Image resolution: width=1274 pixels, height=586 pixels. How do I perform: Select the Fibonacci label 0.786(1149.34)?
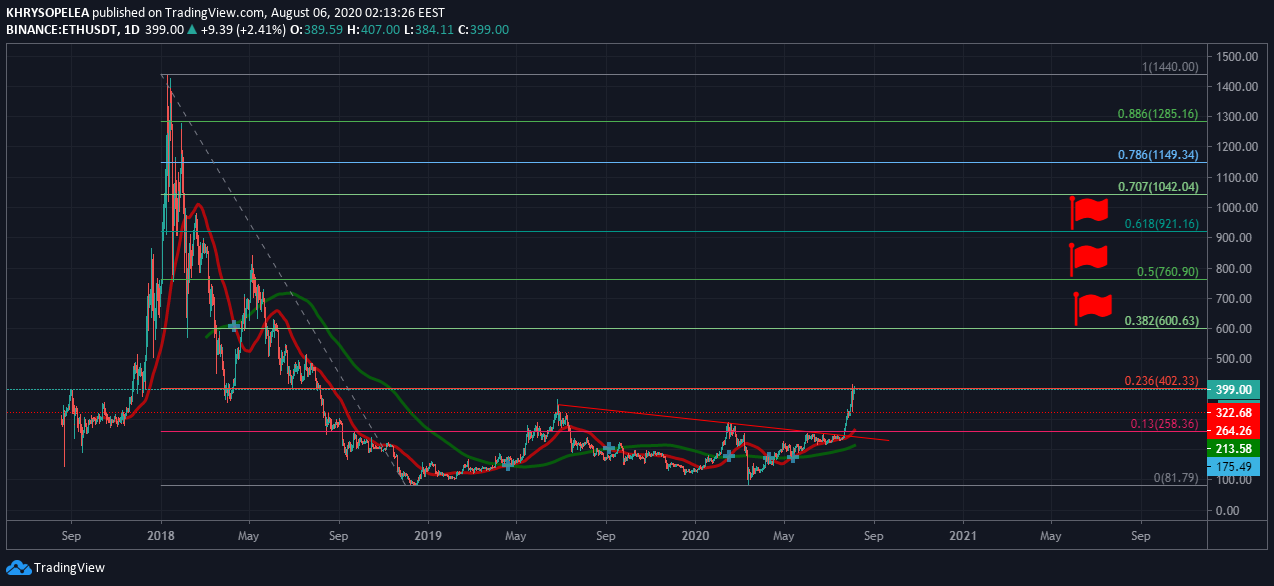pyautogui.click(x=1157, y=155)
